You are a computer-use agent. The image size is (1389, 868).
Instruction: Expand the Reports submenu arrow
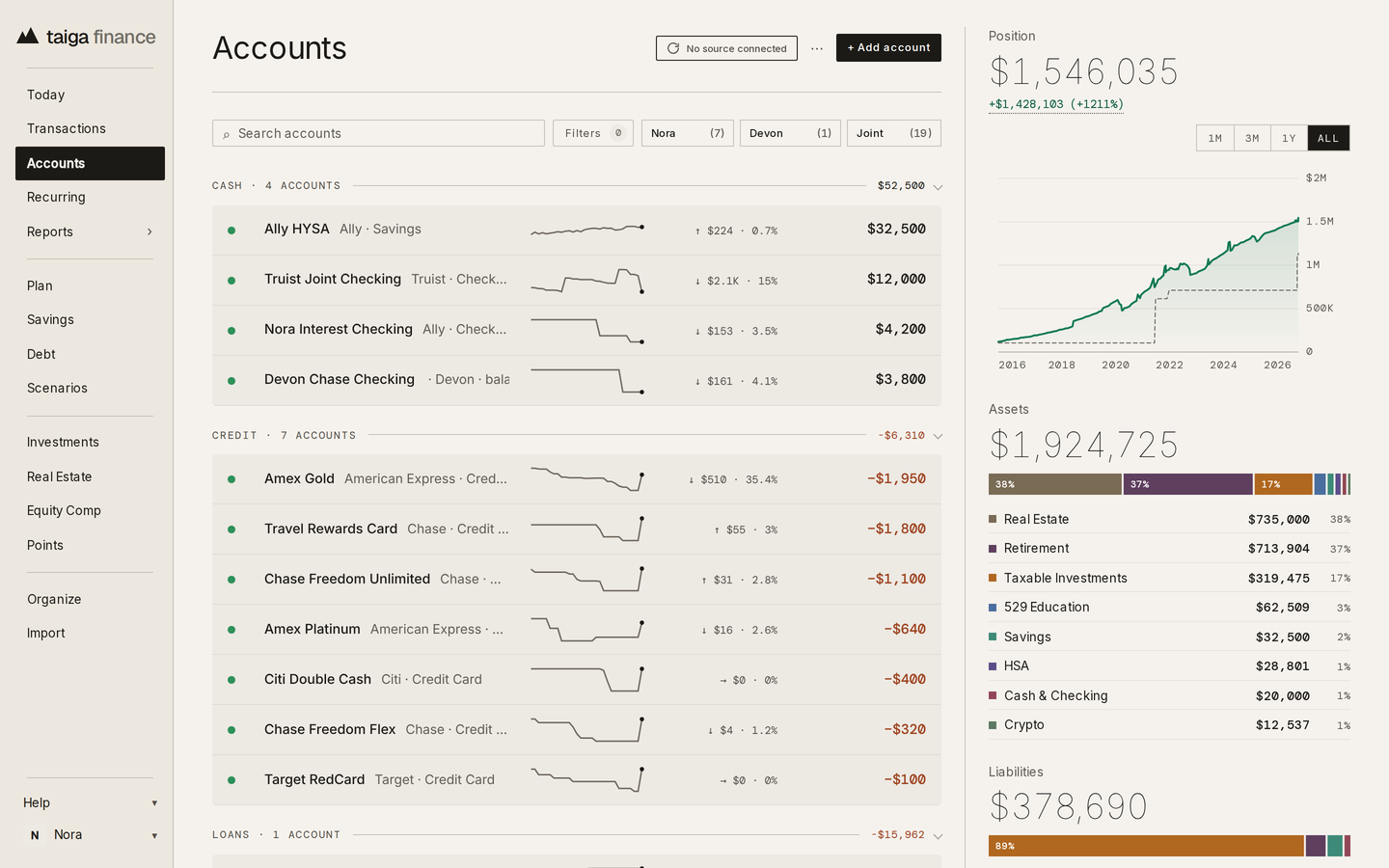(x=150, y=231)
